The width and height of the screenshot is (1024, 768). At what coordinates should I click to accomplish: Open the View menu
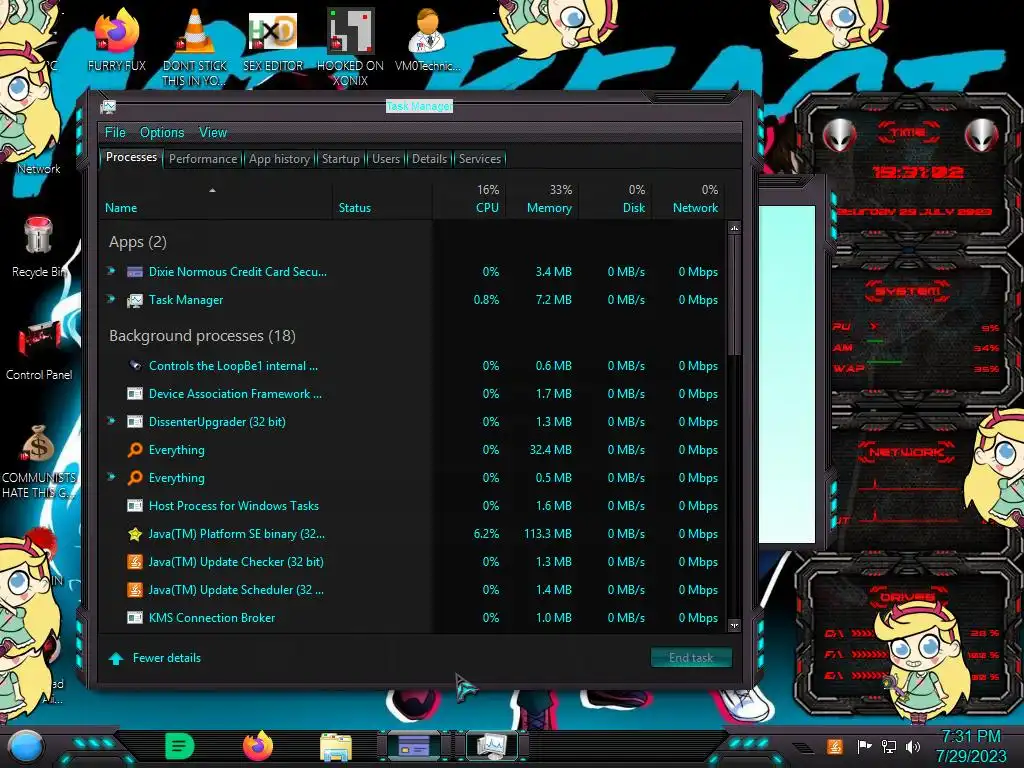tap(213, 133)
